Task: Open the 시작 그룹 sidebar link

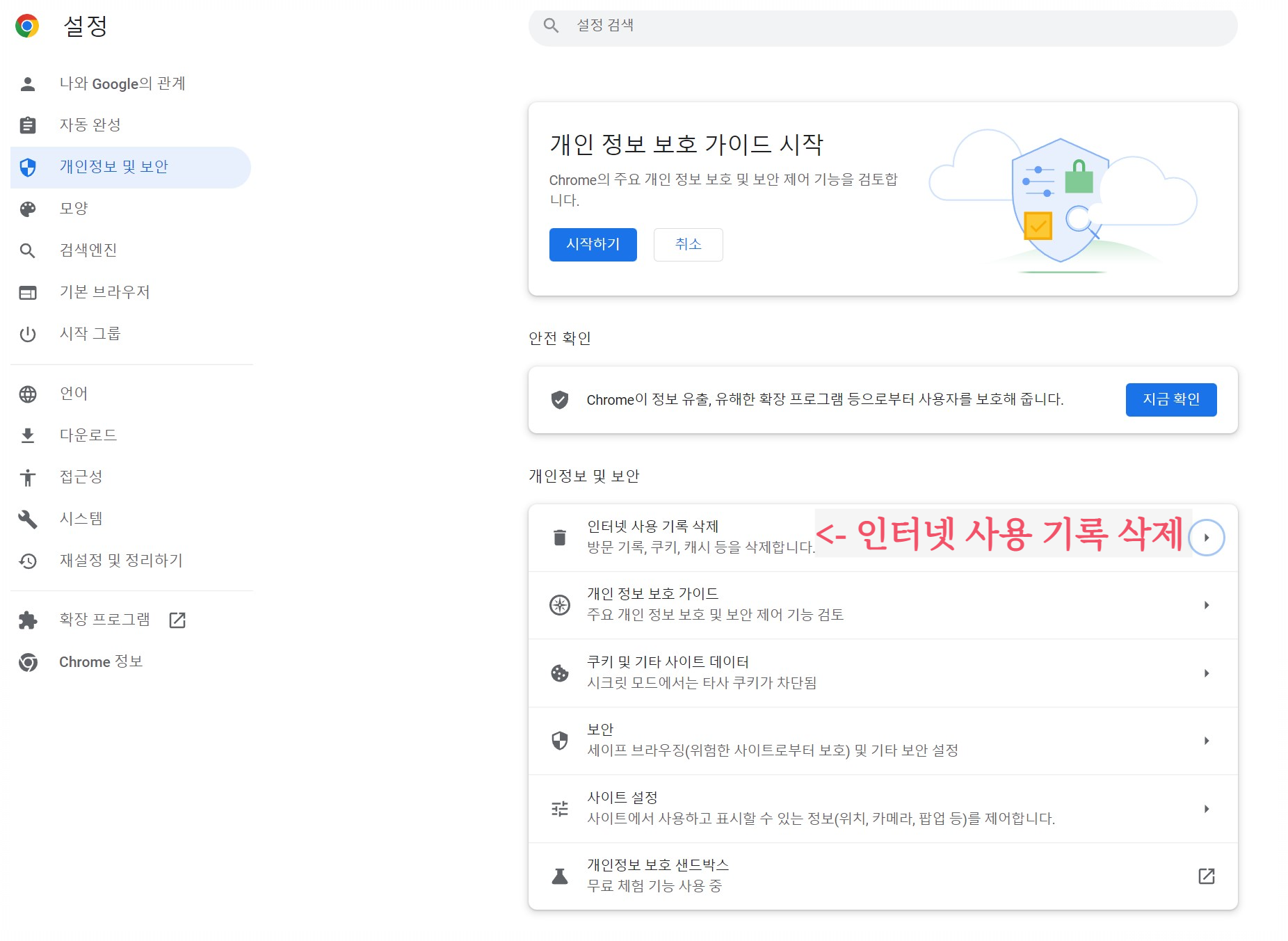Action: [x=131, y=334]
